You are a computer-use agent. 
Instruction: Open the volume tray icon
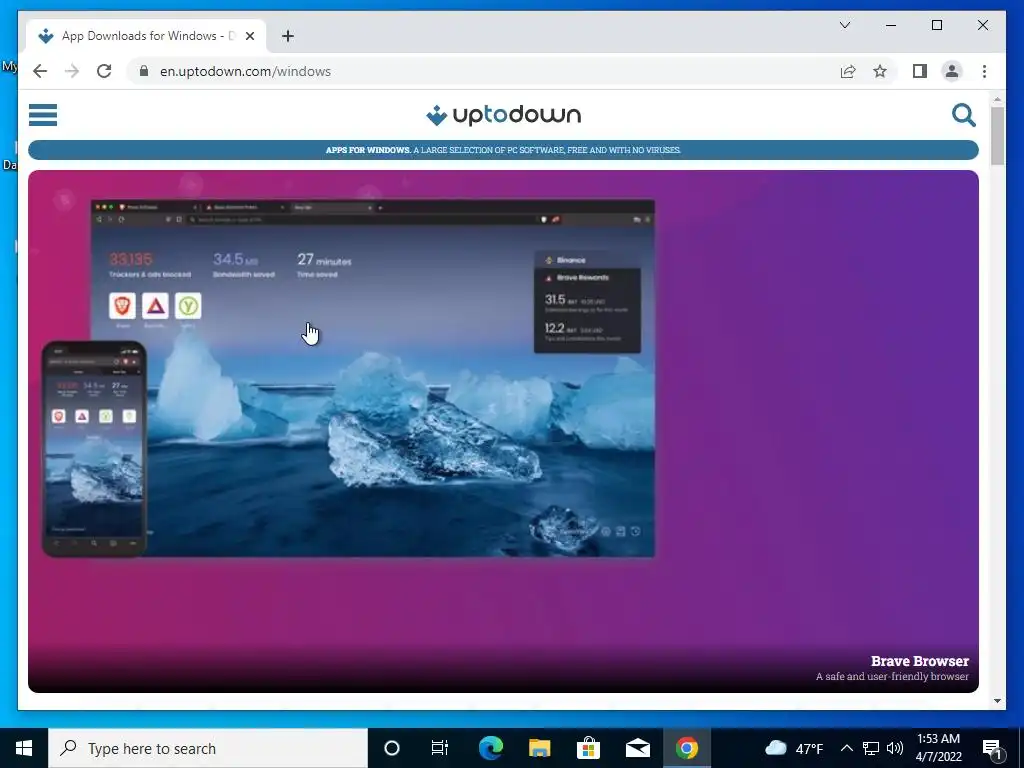point(895,748)
